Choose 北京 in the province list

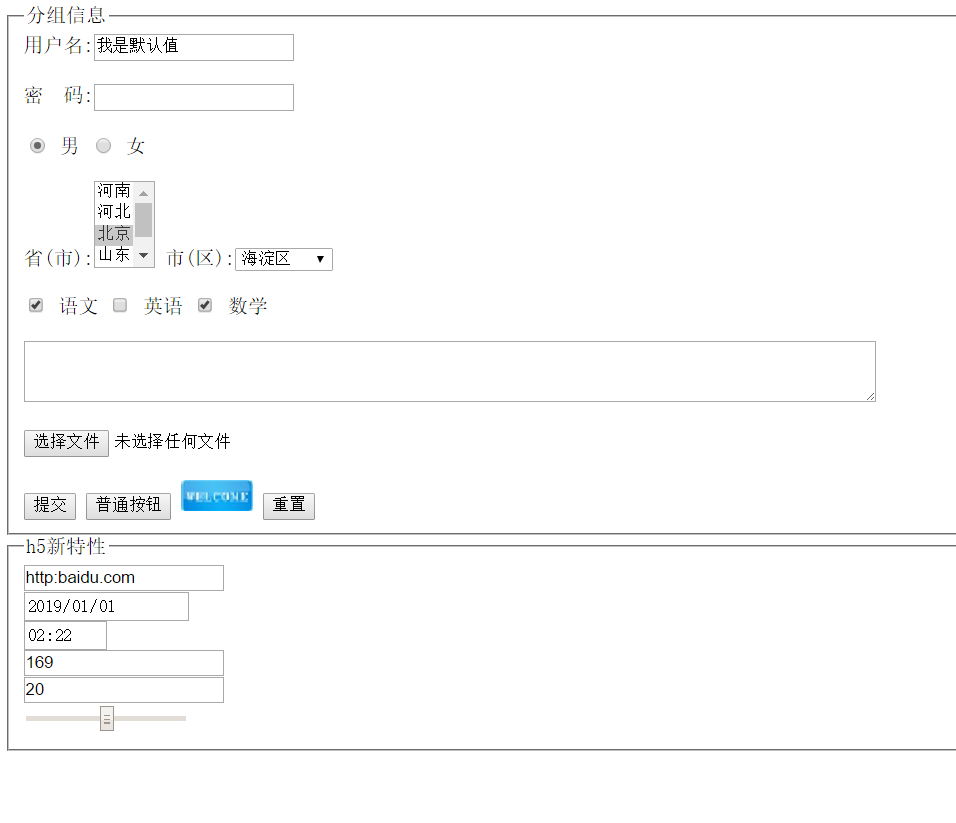(x=114, y=233)
